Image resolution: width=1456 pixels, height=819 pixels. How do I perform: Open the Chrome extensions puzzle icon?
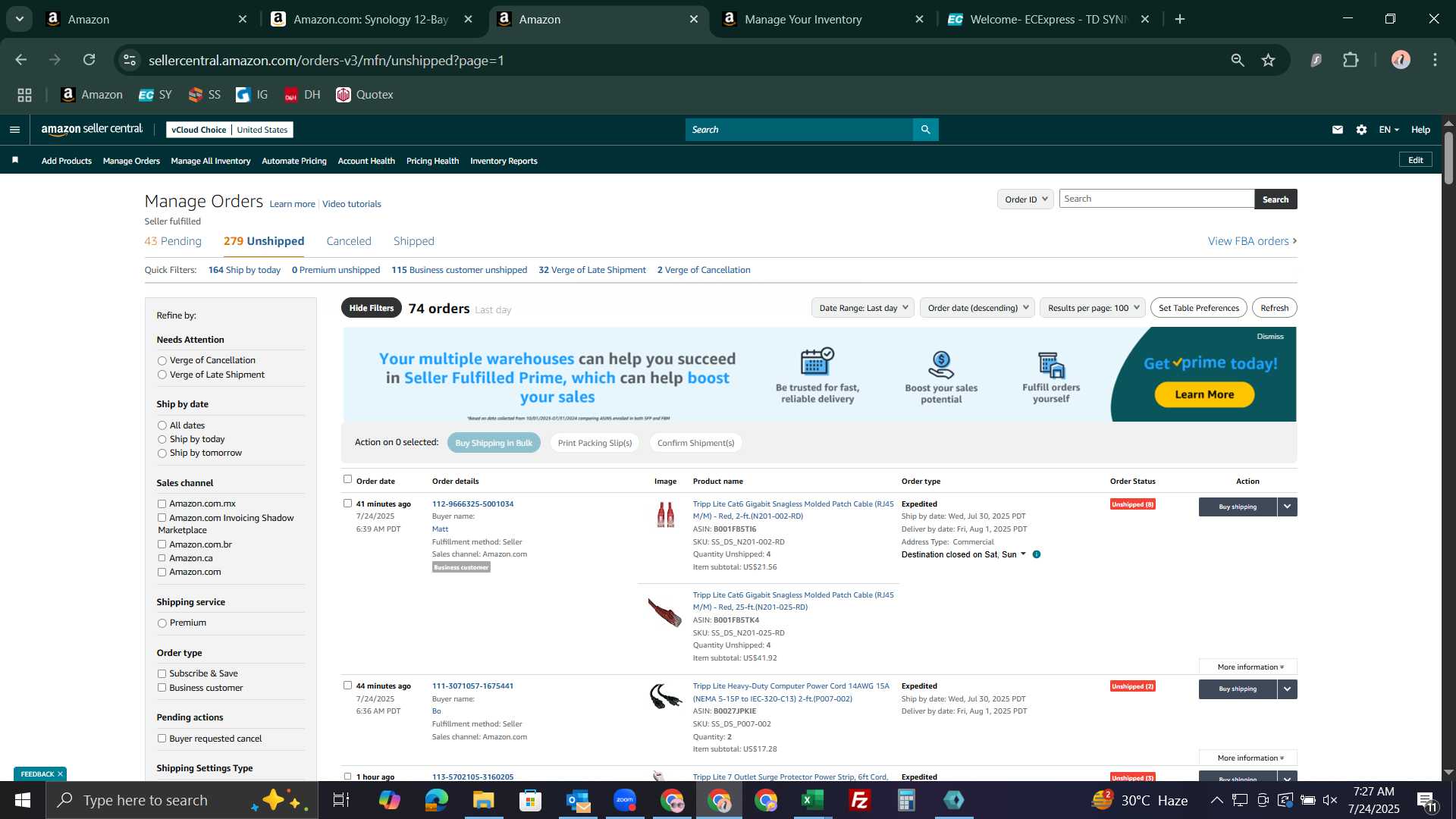pos(1351,60)
